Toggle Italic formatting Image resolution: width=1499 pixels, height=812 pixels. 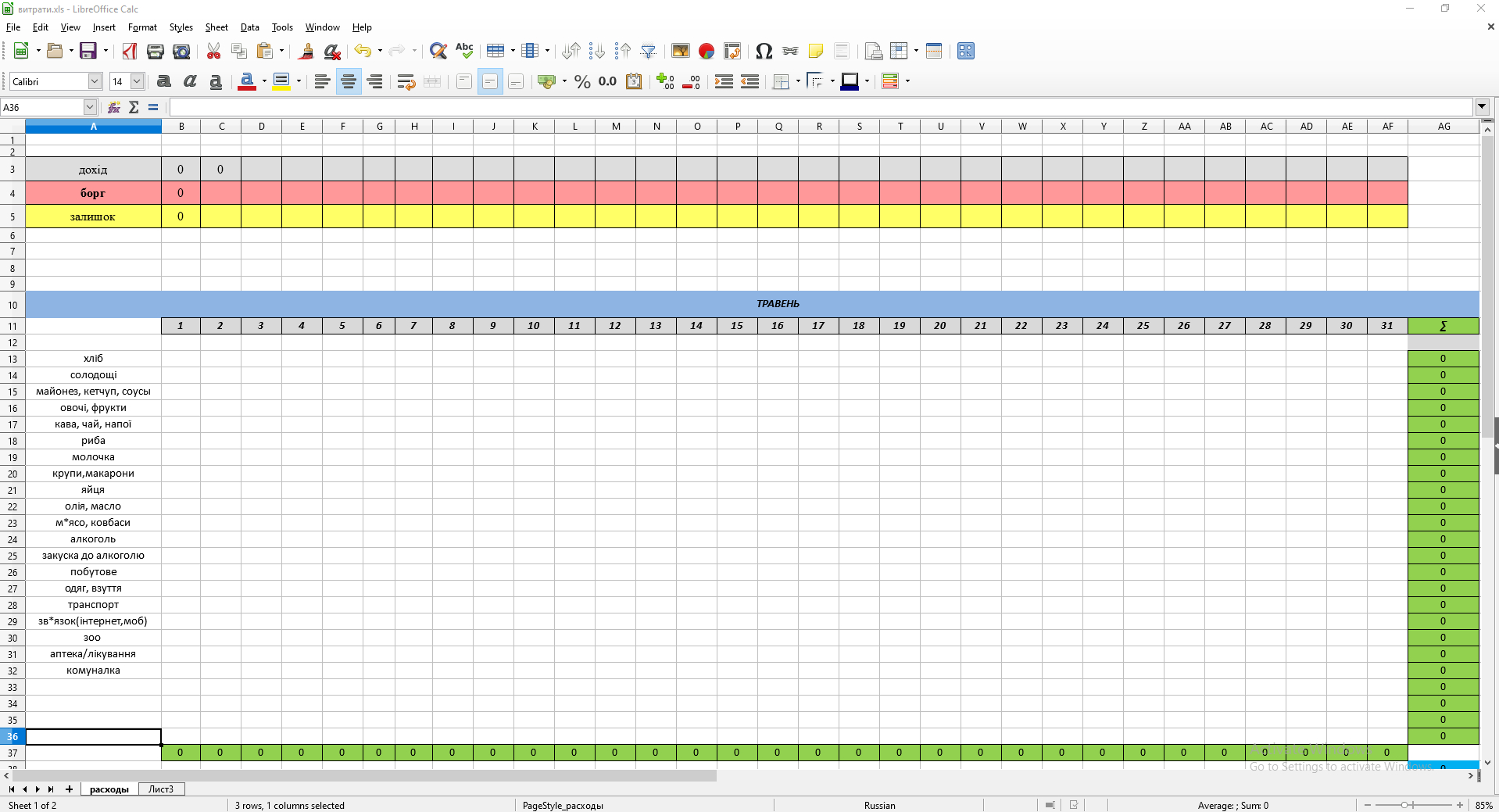190,81
